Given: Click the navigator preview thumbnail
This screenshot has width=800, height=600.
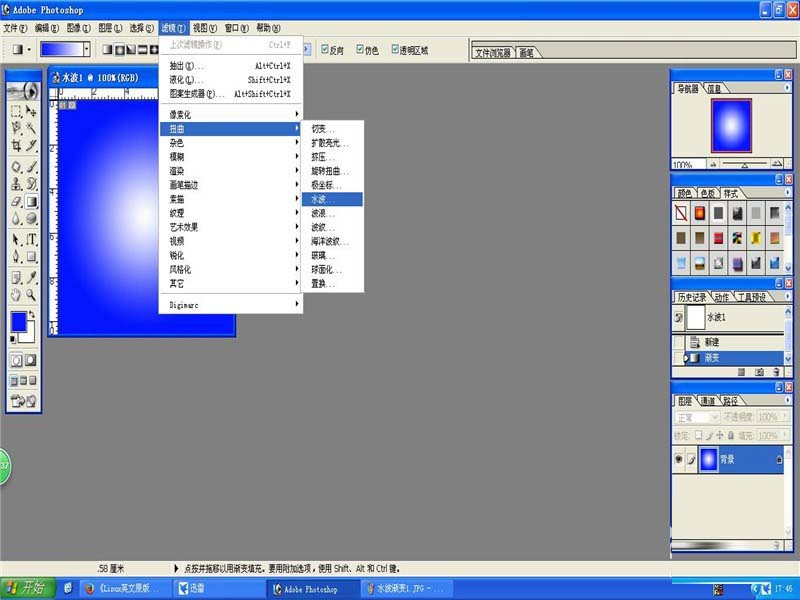Looking at the screenshot, I should pos(731,126).
